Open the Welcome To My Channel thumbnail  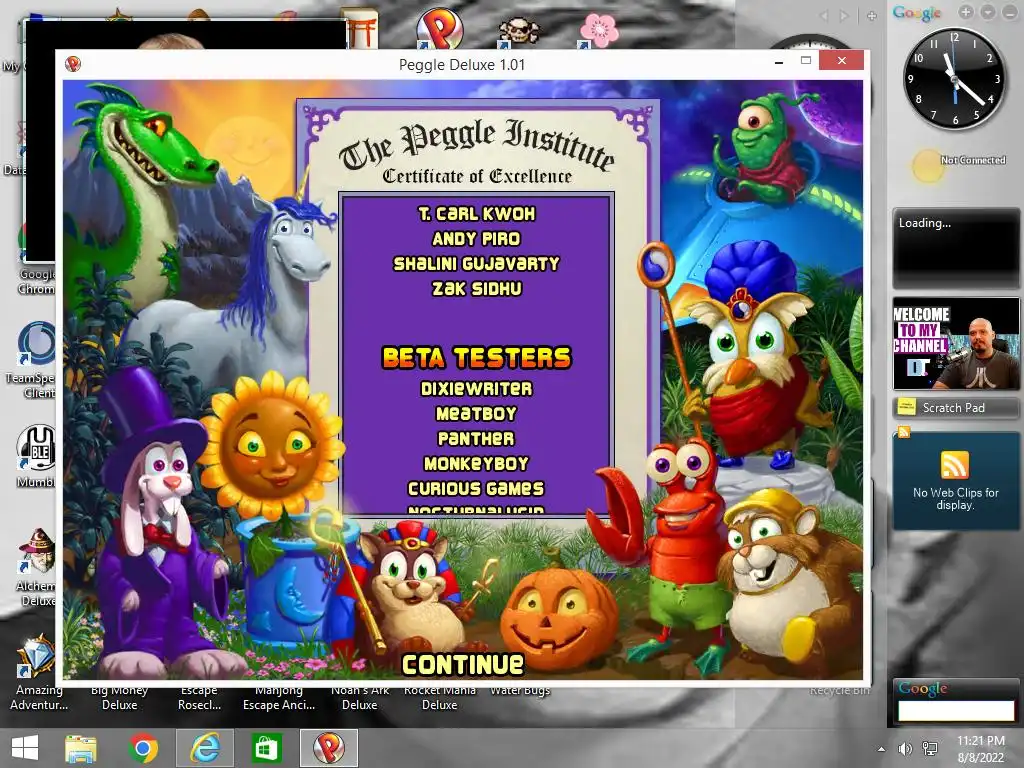pos(955,344)
